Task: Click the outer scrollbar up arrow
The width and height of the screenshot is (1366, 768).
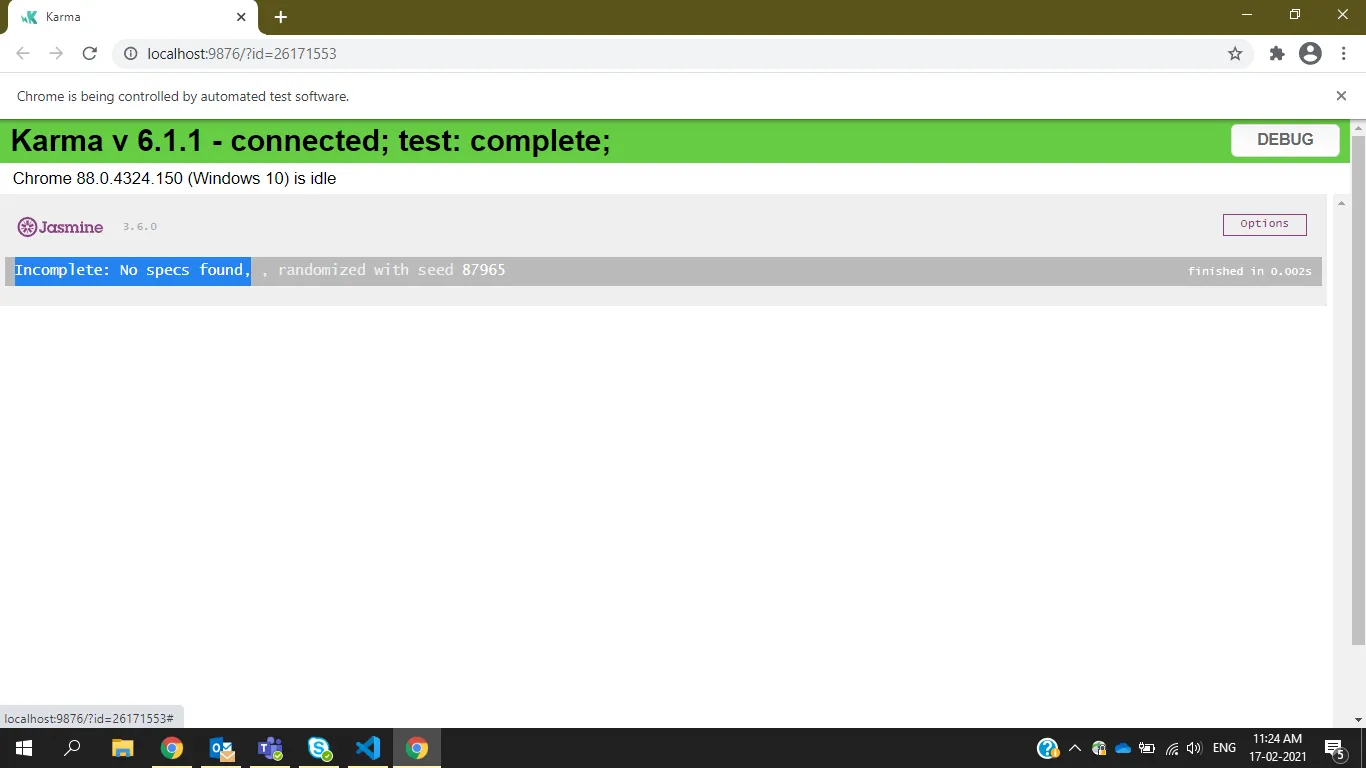Action: click(1358, 126)
